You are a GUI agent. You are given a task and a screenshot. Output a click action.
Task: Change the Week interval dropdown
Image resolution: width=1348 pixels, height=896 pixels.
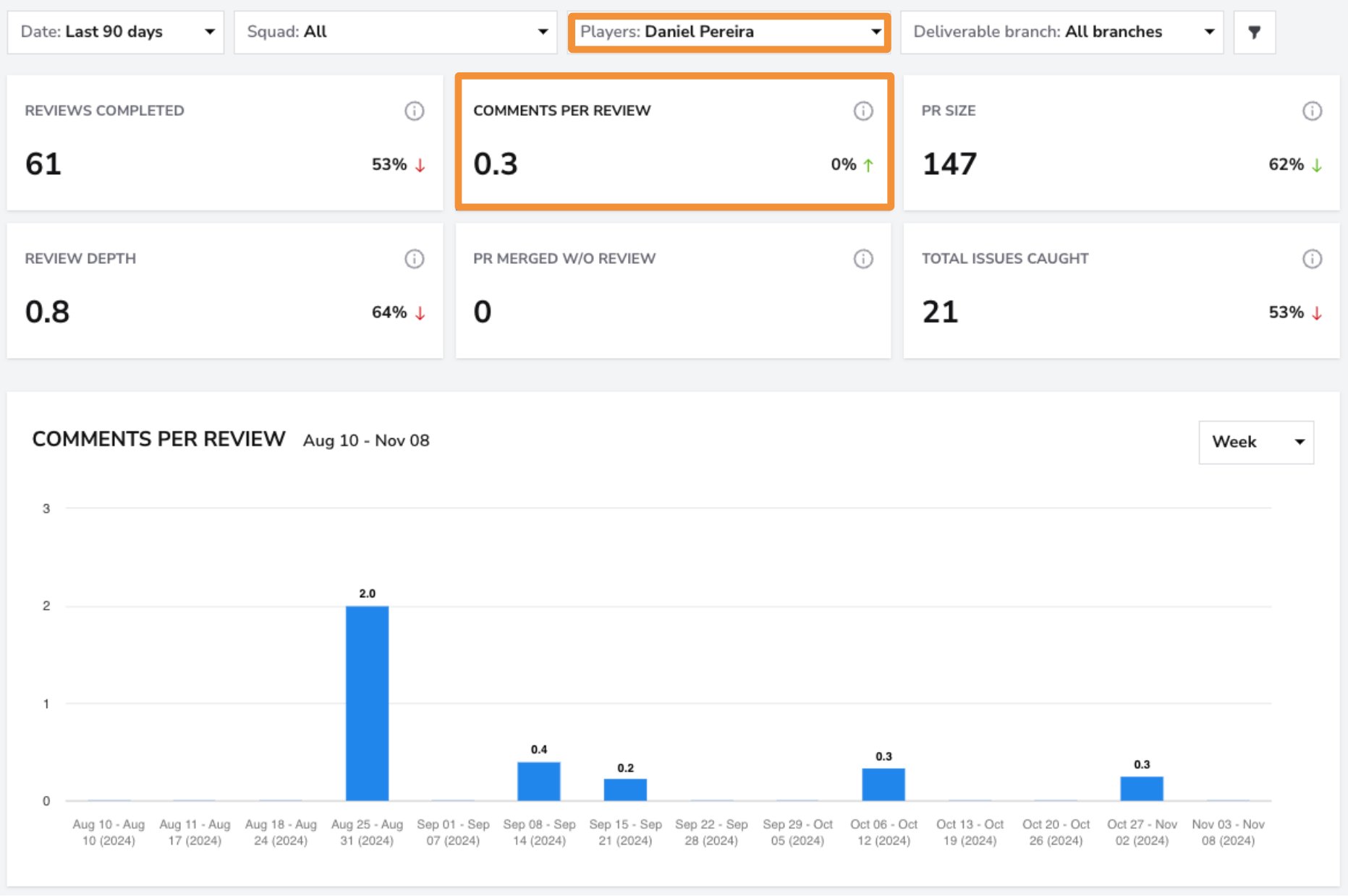pyautogui.click(x=1256, y=442)
